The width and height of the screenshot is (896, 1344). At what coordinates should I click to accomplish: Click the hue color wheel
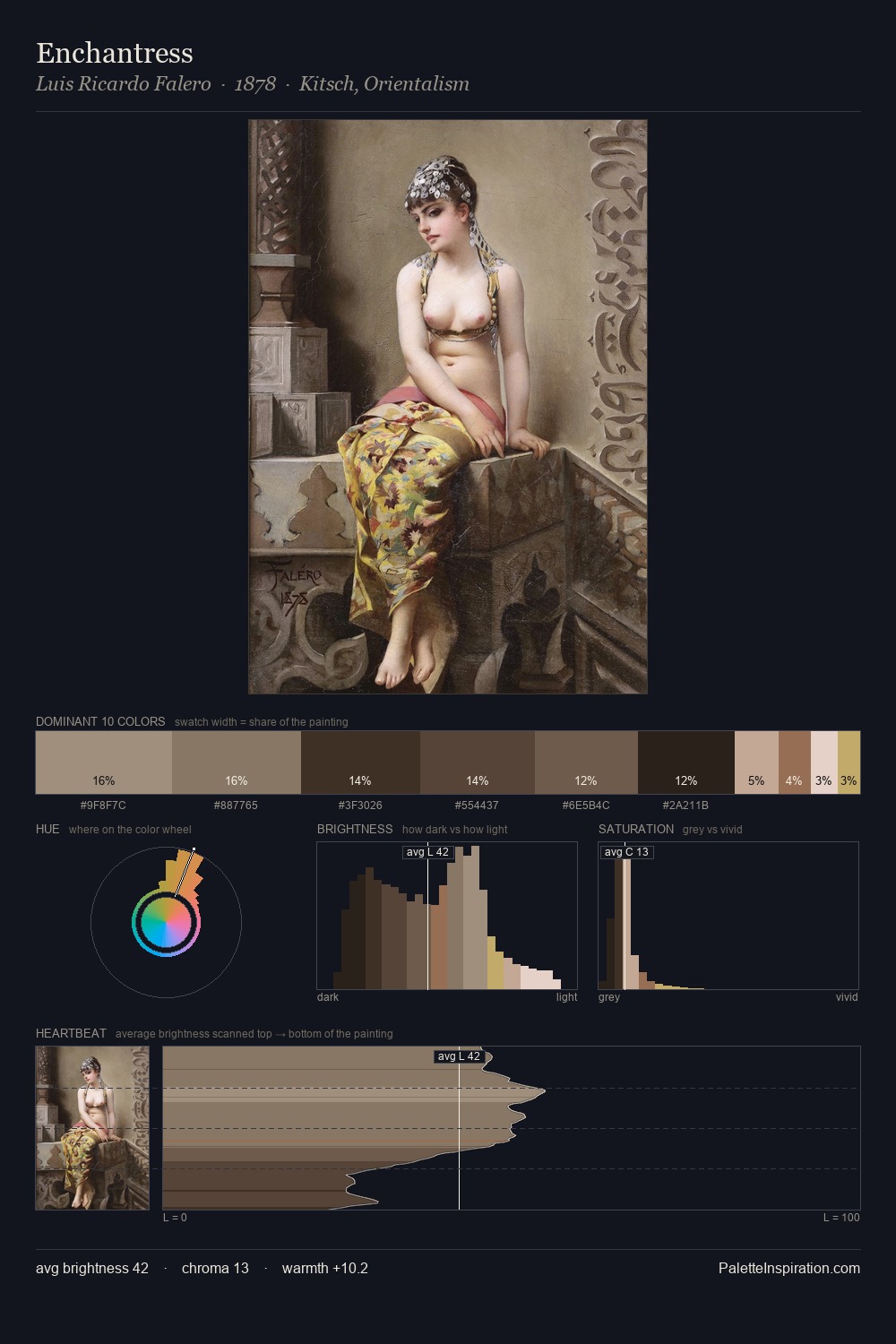pyautogui.click(x=166, y=922)
